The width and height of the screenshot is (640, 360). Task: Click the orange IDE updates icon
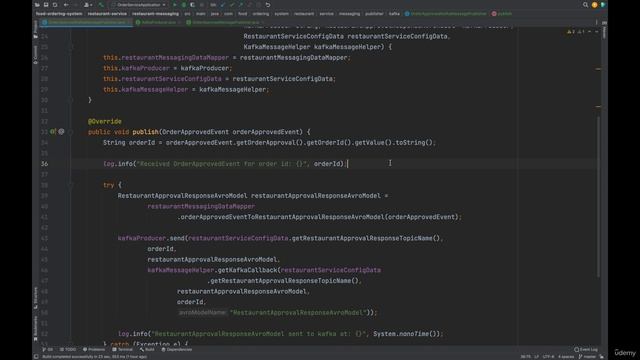point(594,5)
